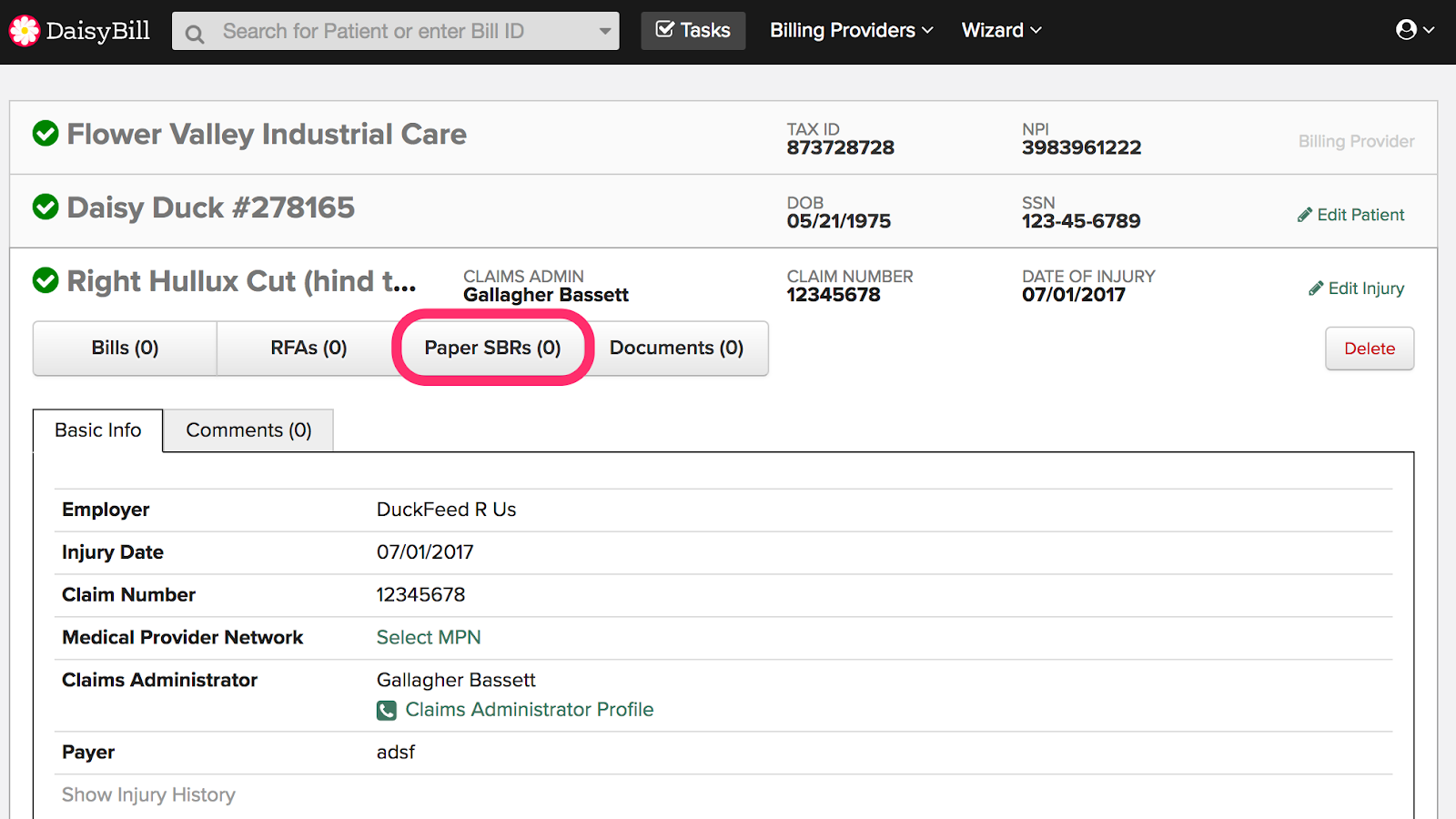Open the Paper SBRs (0) tab
This screenshot has height=819, width=1456.
click(492, 348)
